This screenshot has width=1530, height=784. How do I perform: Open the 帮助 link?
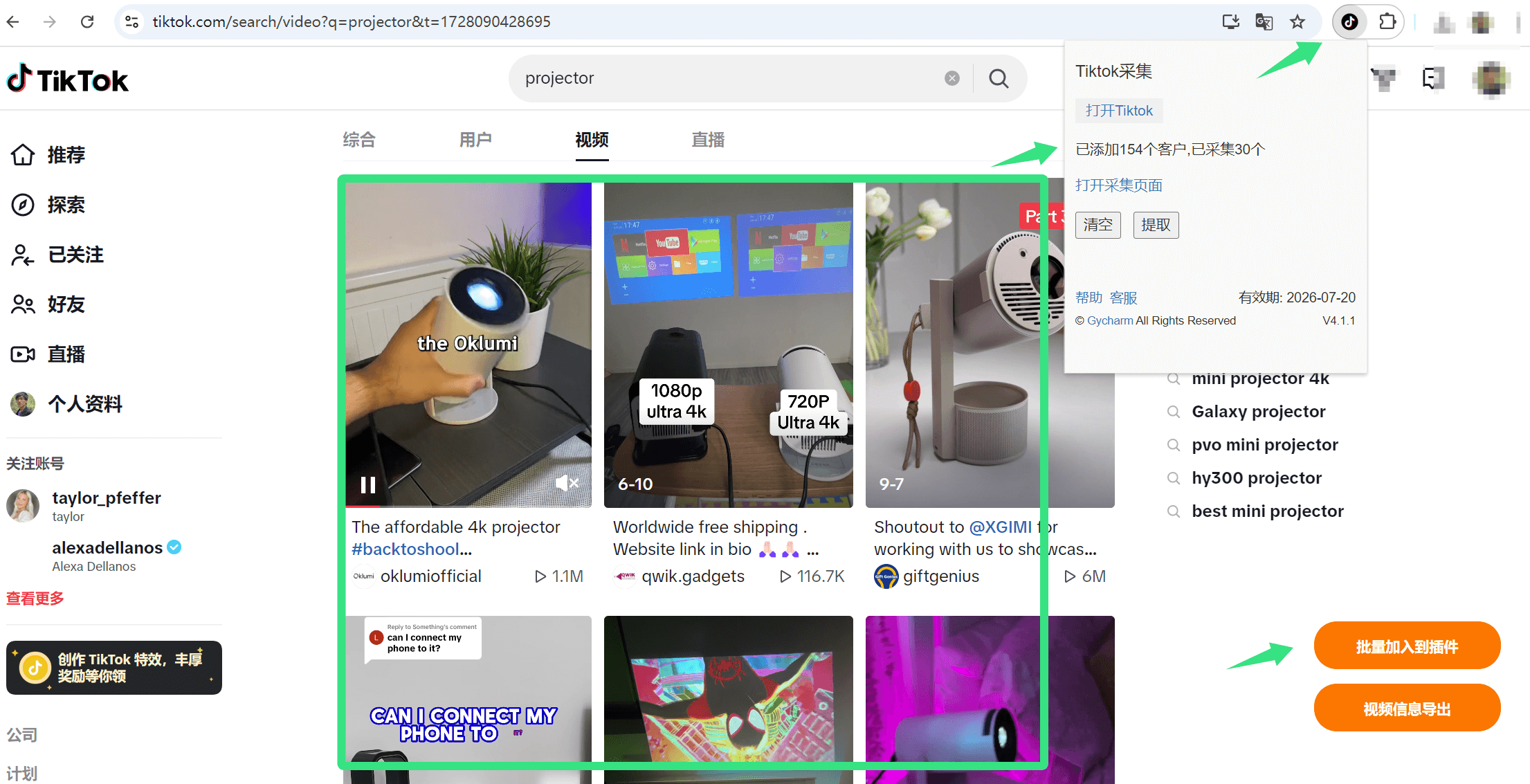(x=1089, y=298)
